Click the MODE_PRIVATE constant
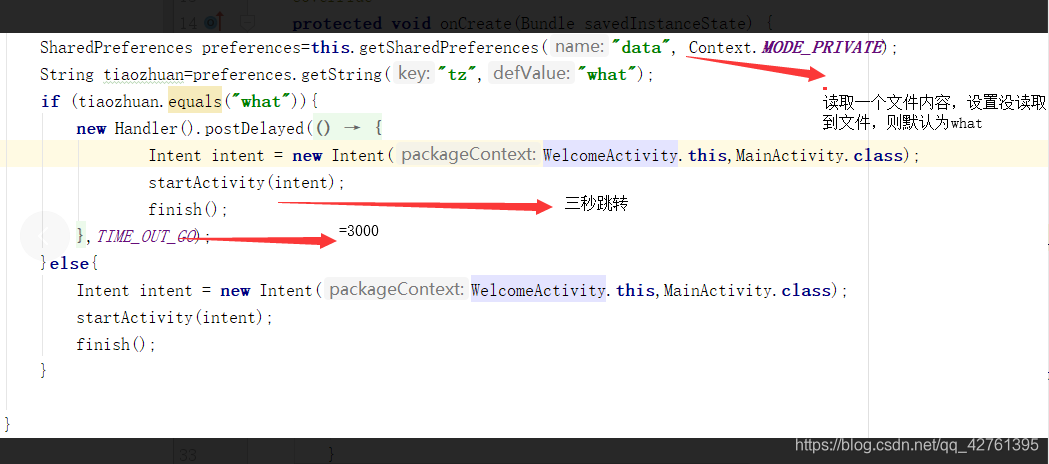 [x=822, y=47]
